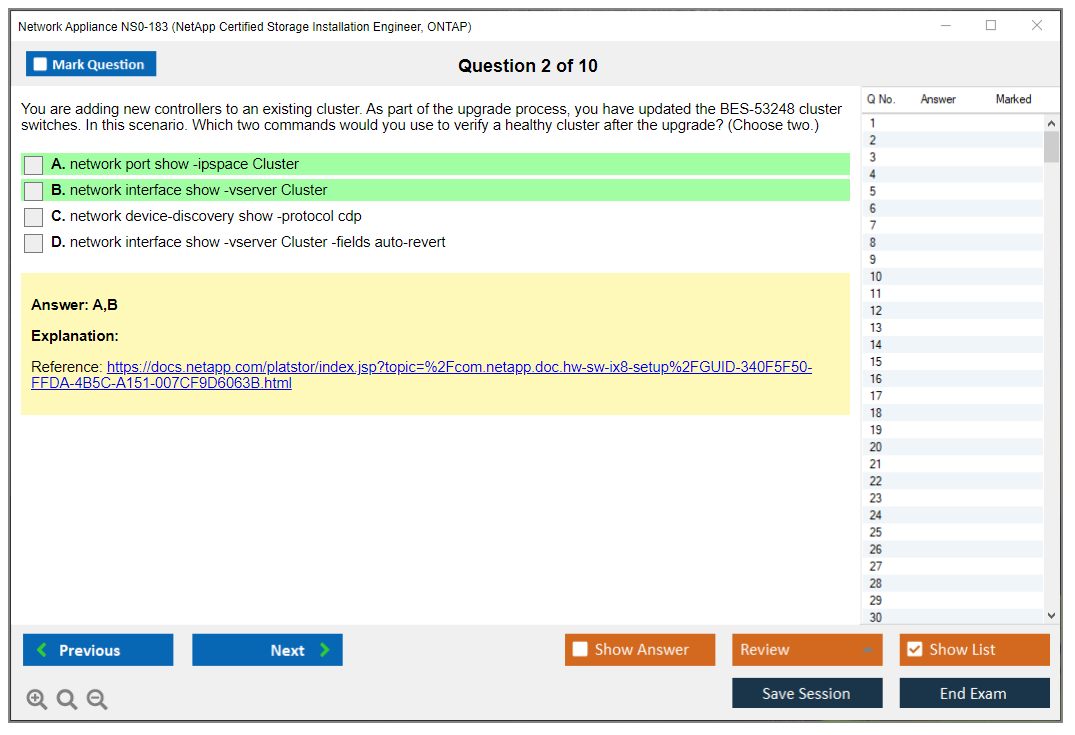Select question 10 in the list
The width and height of the screenshot is (1075, 735).
pos(876,277)
